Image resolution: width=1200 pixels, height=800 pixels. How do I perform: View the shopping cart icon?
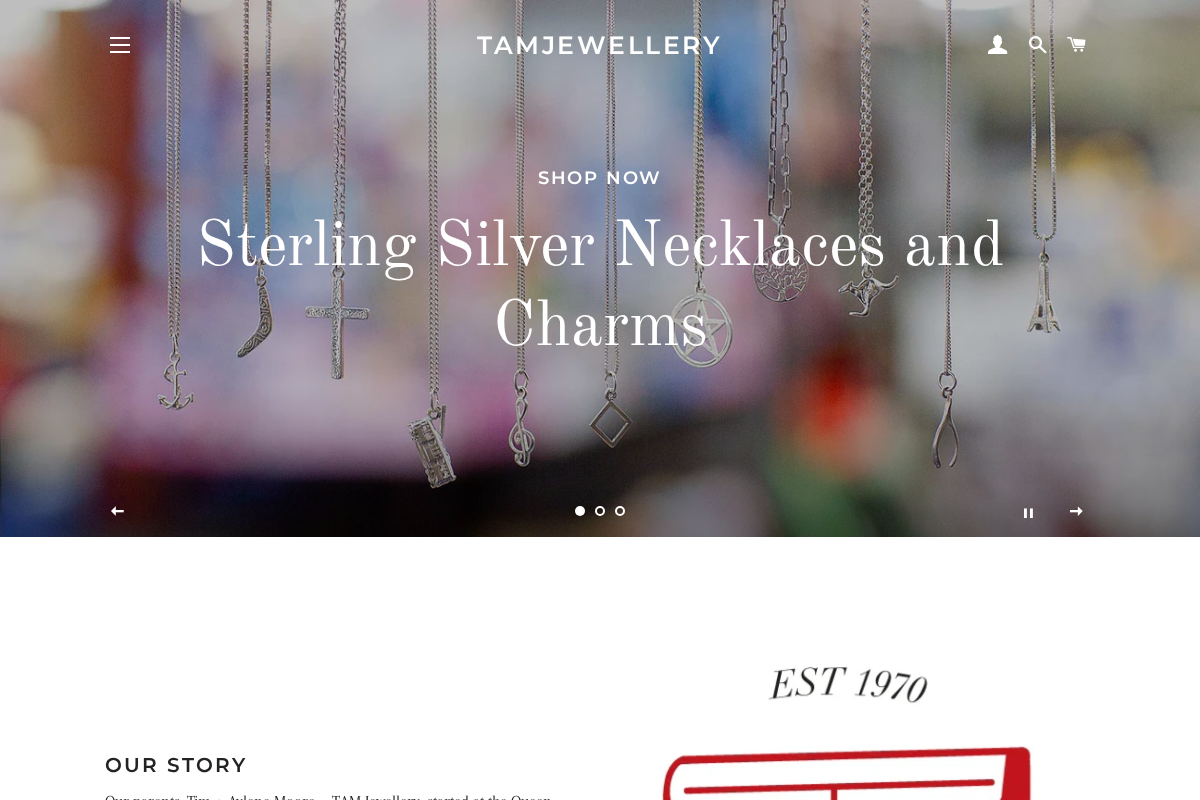pyautogui.click(x=1076, y=44)
